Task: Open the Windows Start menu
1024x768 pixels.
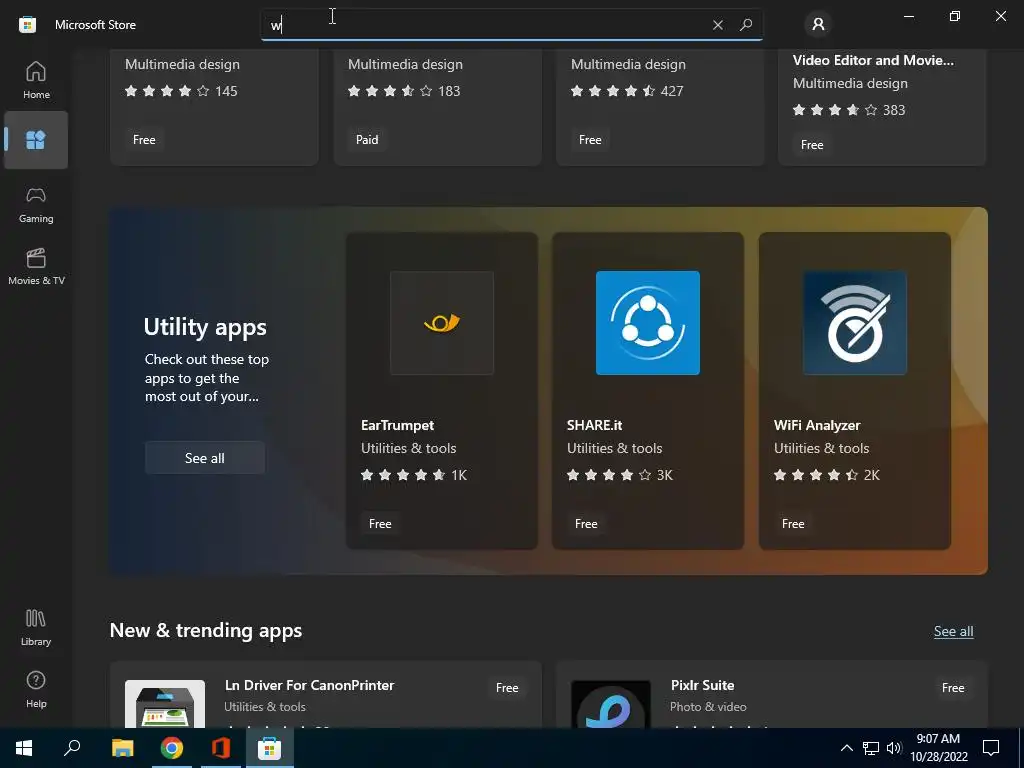Action: 24,748
